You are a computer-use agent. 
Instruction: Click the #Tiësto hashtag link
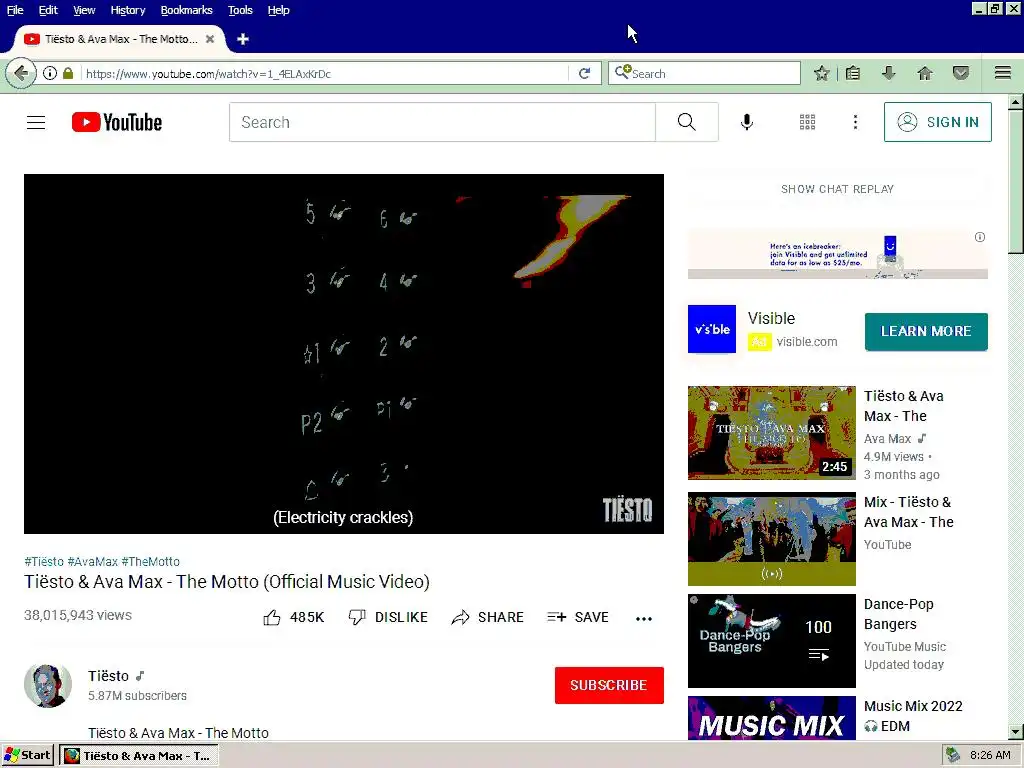click(x=44, y=562)
